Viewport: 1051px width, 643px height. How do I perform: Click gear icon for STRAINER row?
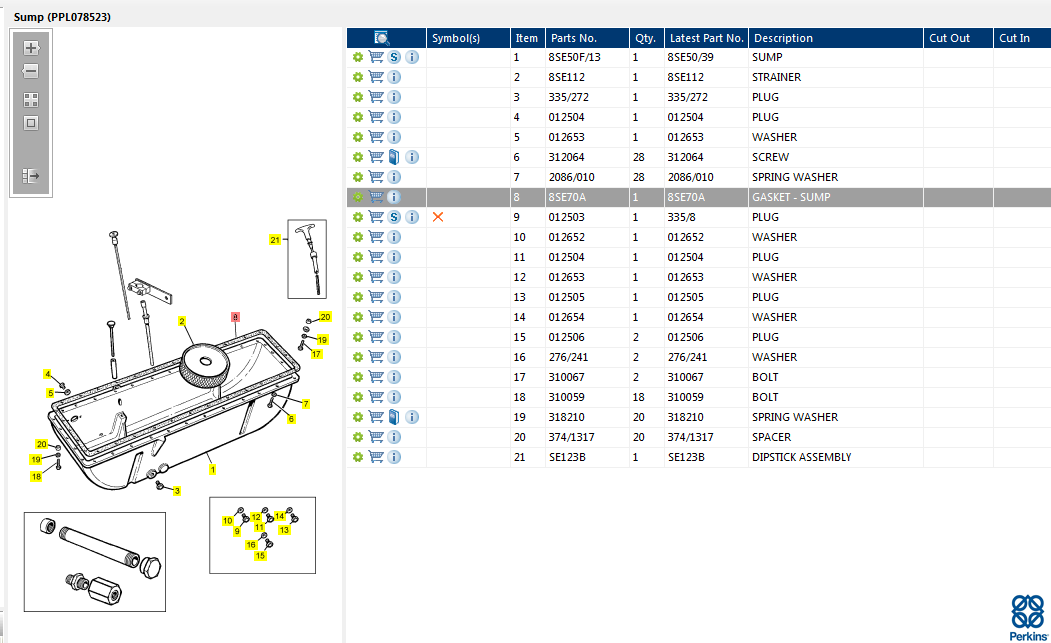[x=358, y=77]
